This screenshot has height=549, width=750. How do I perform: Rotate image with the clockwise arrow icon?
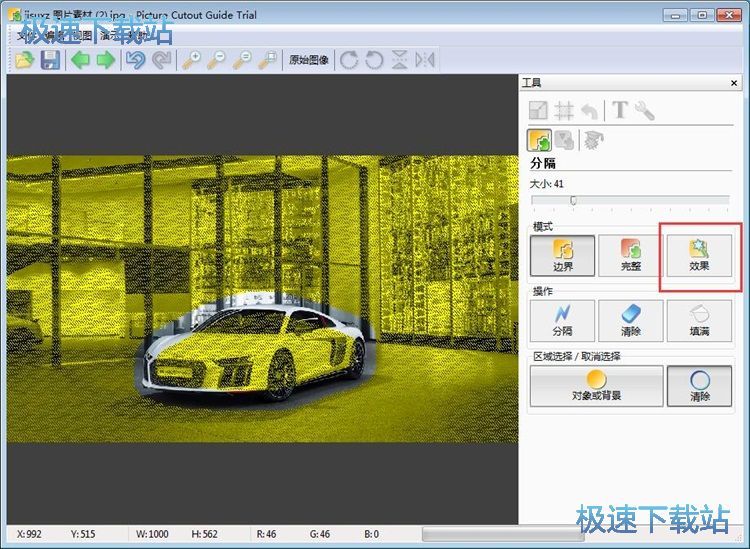pos(349,60)
